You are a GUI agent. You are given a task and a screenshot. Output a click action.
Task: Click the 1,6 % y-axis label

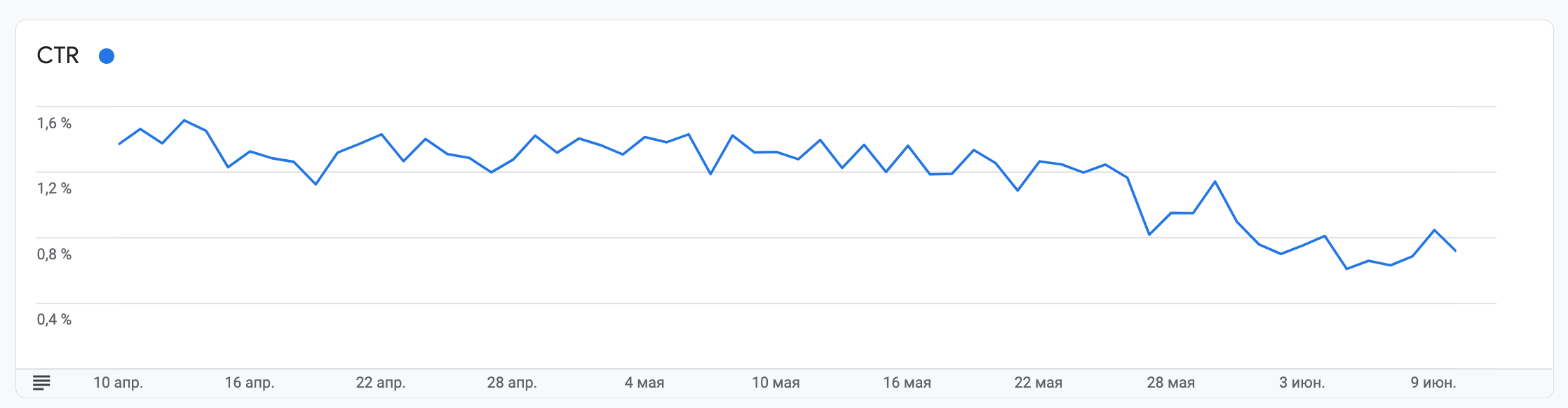(54, 123)
